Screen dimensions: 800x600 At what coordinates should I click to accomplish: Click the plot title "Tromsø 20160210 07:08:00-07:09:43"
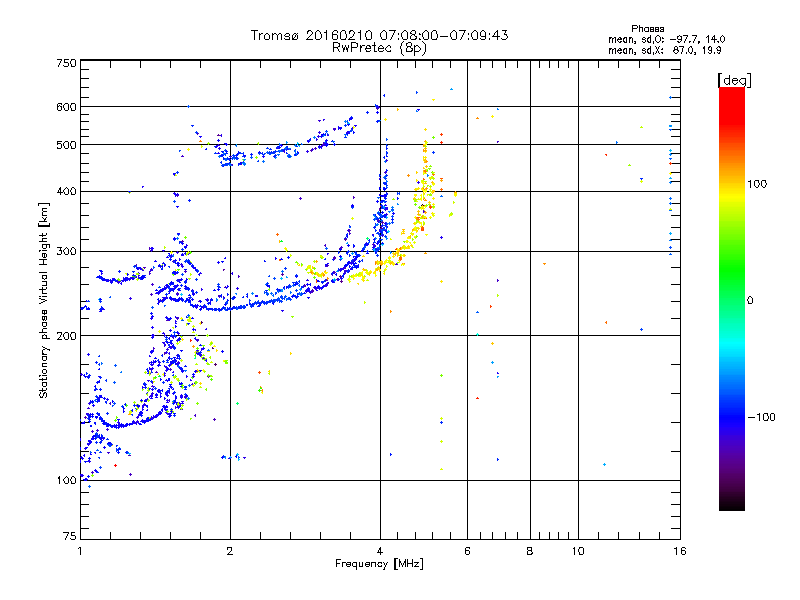[x=379, y=35]
